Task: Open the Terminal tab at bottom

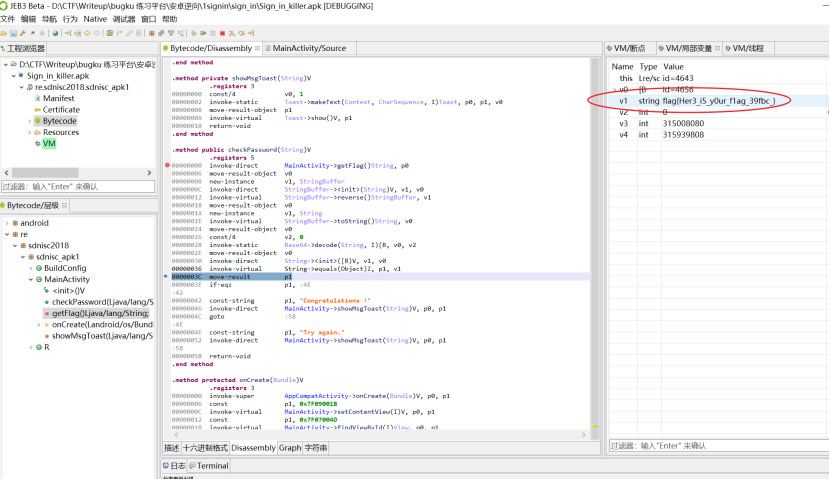Action: click(211, 465)
